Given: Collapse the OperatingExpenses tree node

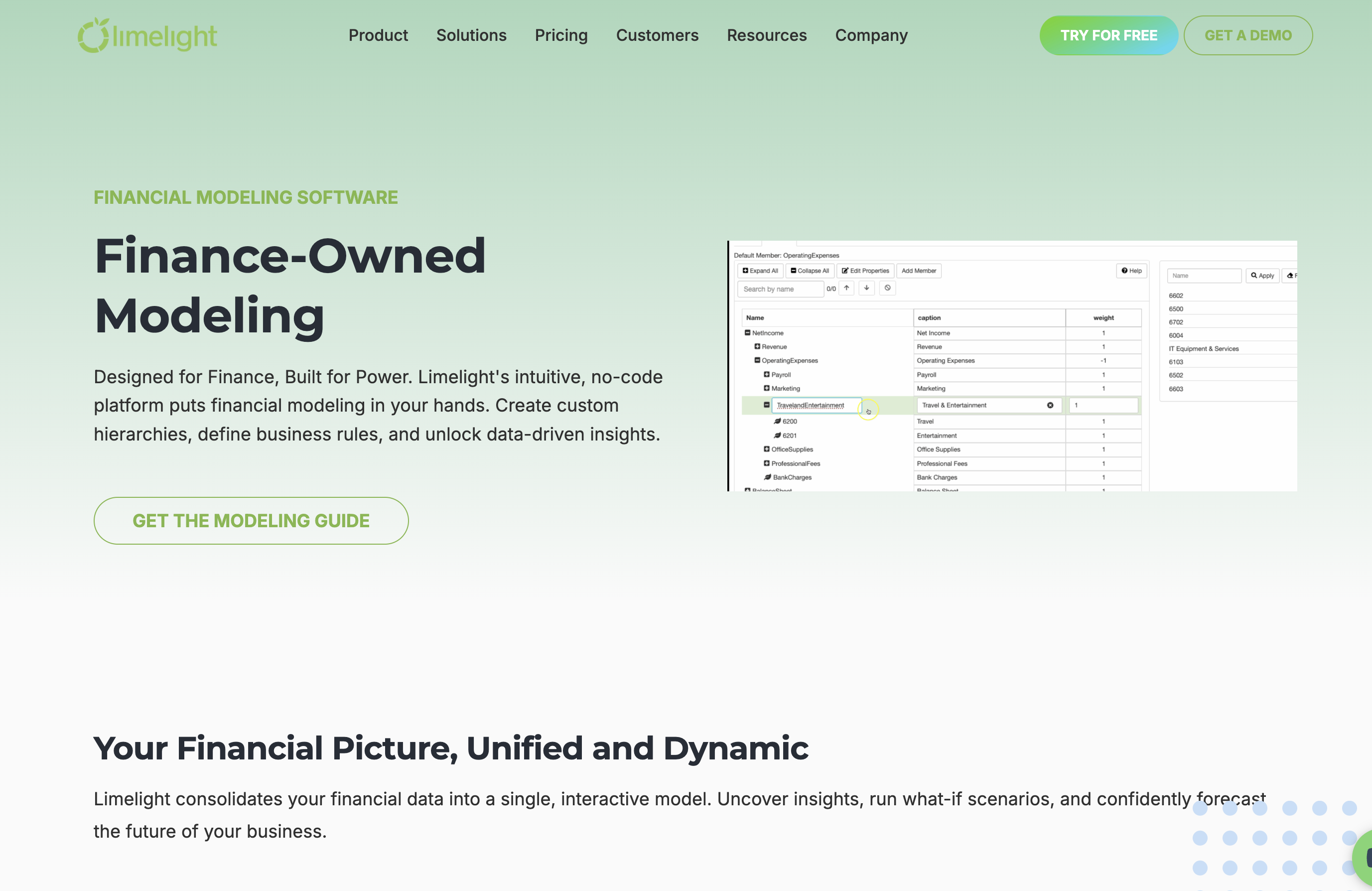Looking at the screenshot, I should coord(757,360).
